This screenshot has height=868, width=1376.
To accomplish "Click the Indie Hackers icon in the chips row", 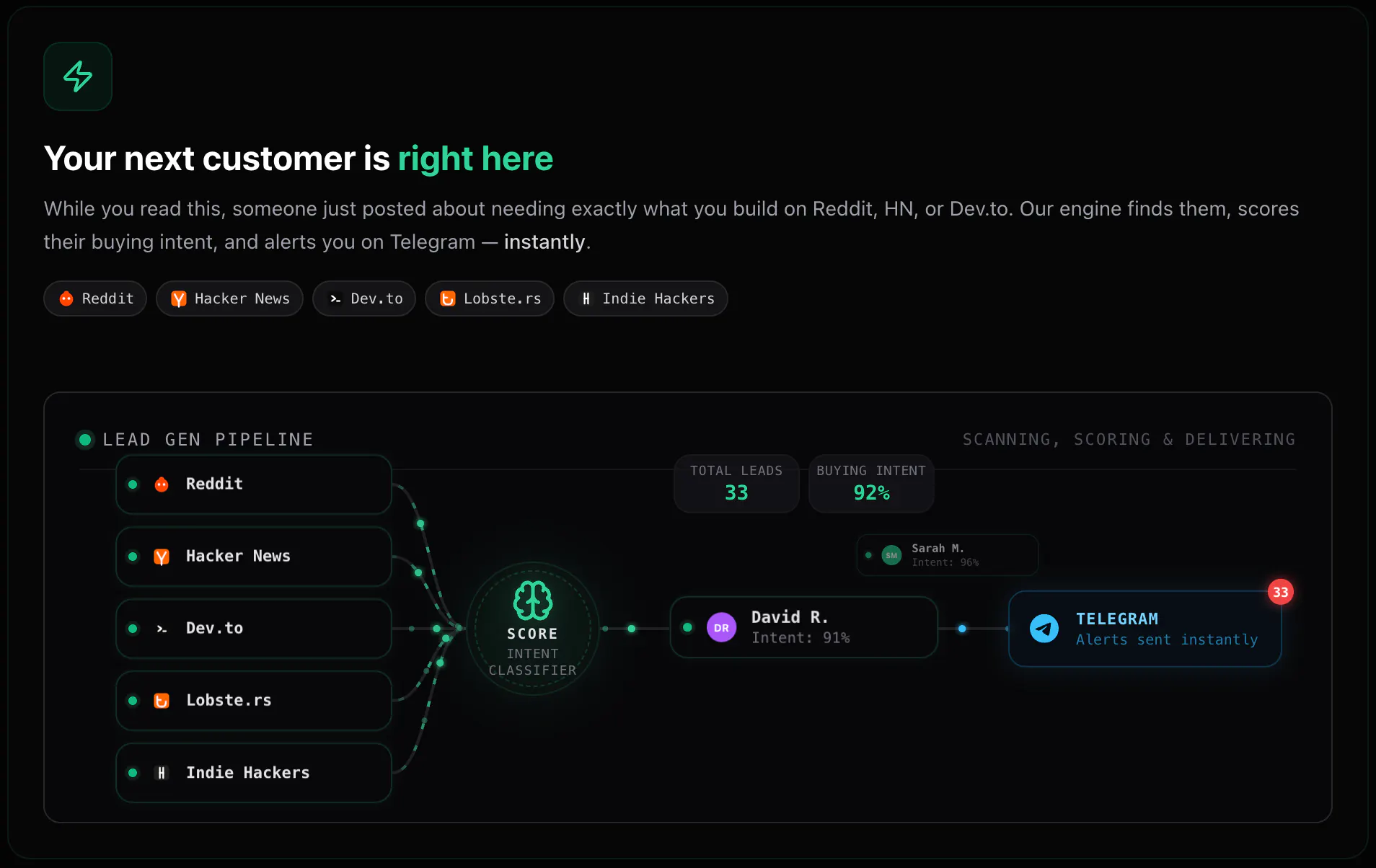I will coord(586,298).
